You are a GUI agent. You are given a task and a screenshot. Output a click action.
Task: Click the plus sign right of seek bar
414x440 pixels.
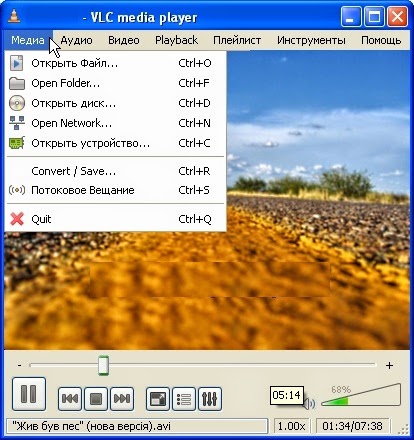click(389, 366)
